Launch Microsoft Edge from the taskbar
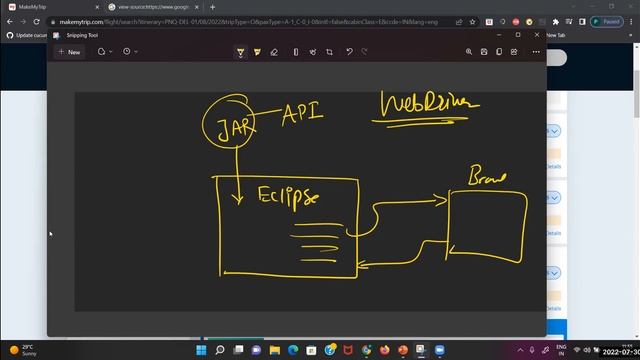The image size is (640, 360). coord(293,350)
